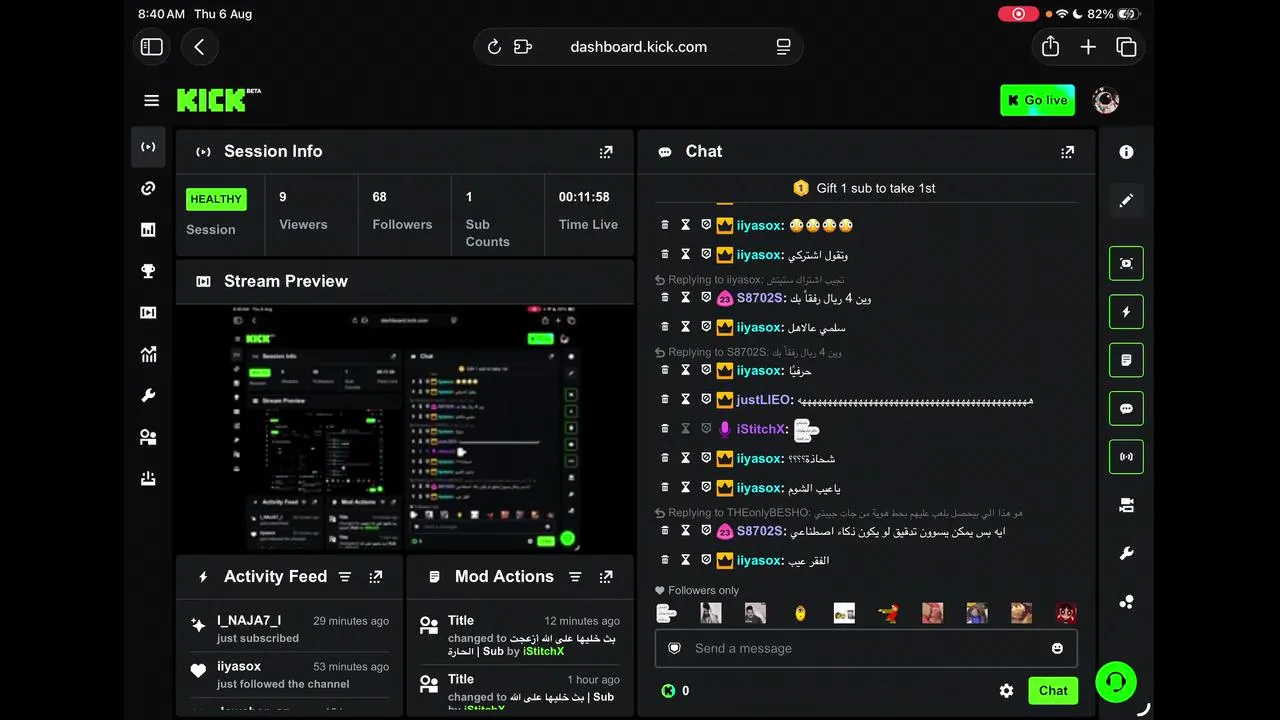Screen dimensions: 1280x720
Task: Open the three-dots icon at right sidebar bottom
Action: [1126, 602]
